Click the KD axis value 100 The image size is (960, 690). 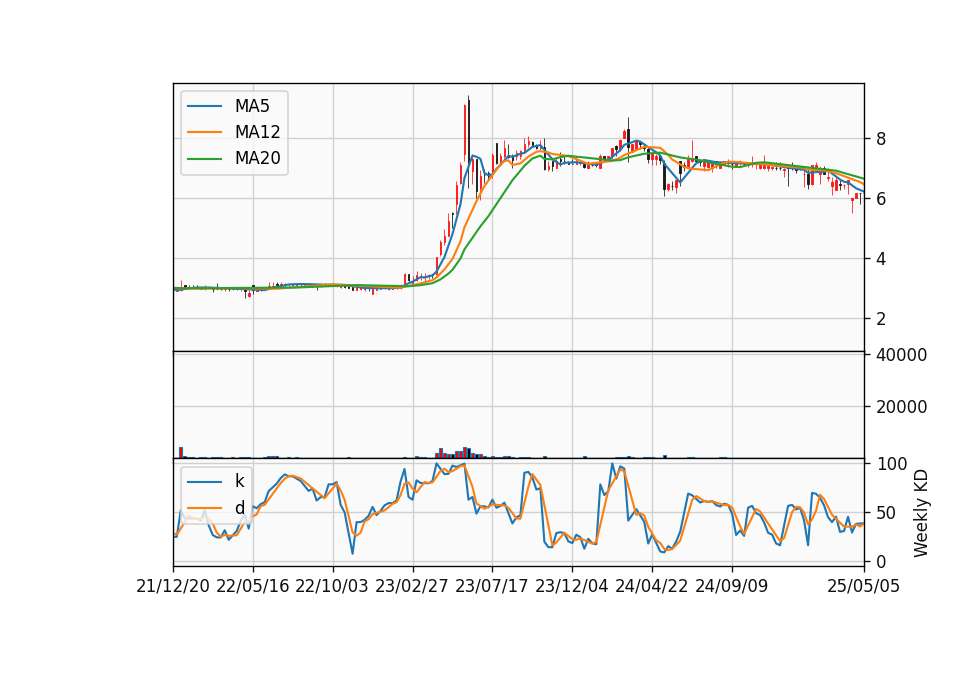point(892,464)
